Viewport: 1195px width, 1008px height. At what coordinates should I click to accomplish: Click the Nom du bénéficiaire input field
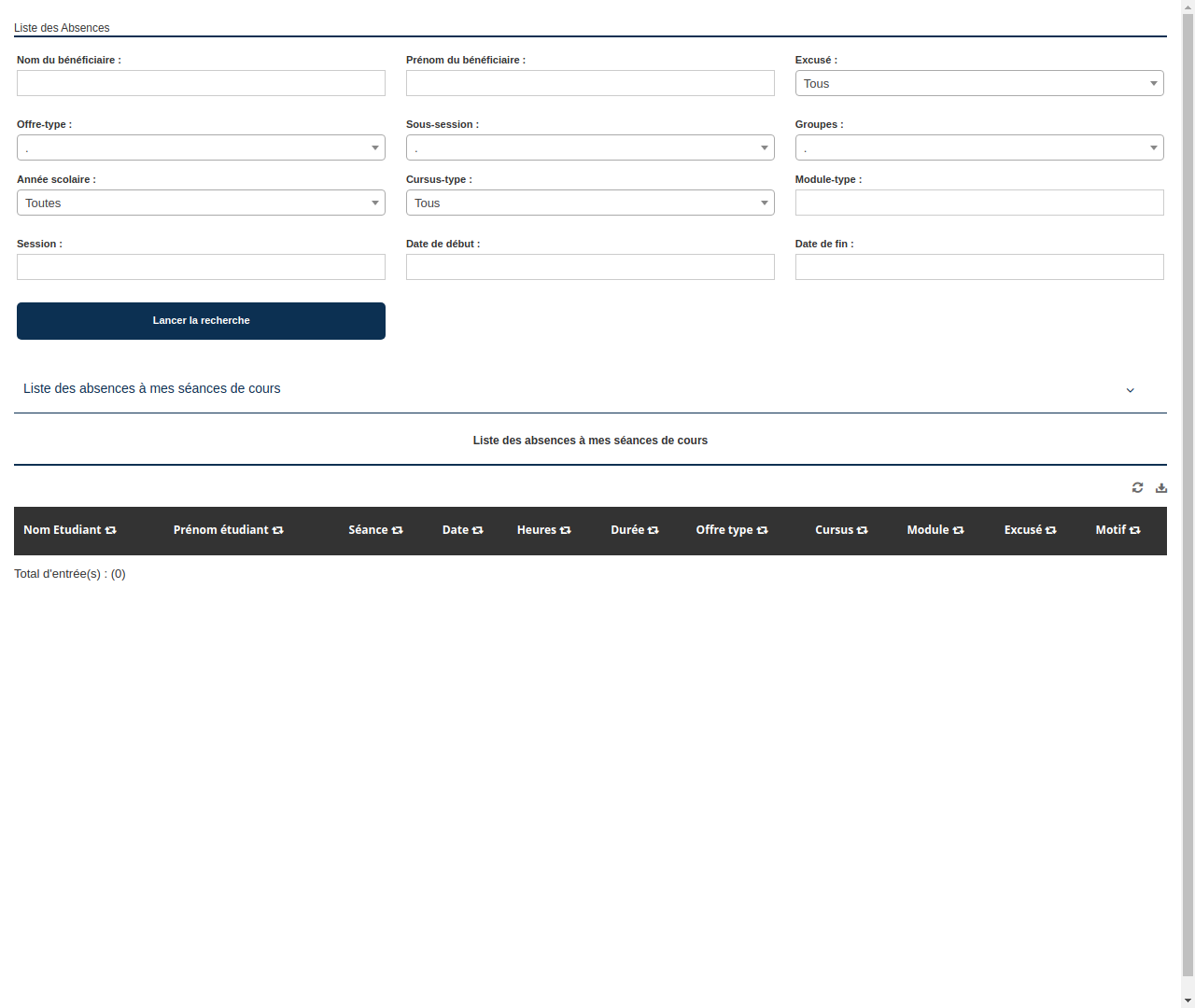point(201,83)
